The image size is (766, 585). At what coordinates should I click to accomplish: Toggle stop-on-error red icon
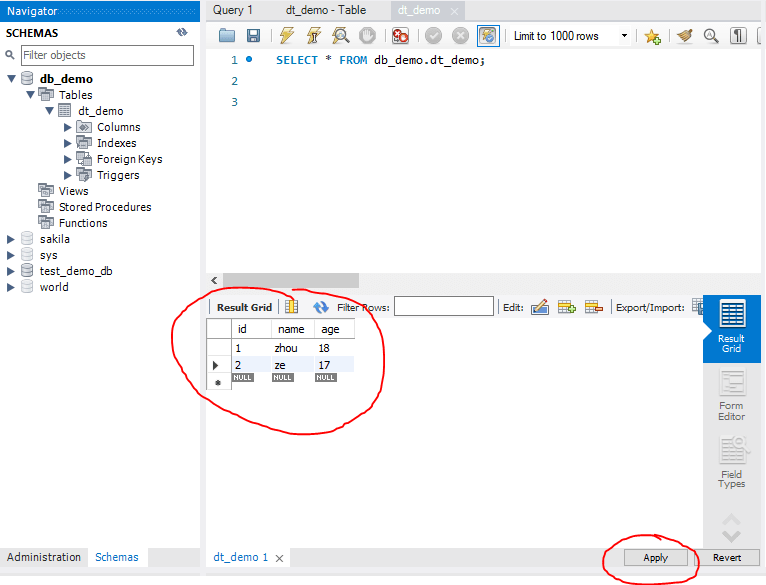pos(400,36)
